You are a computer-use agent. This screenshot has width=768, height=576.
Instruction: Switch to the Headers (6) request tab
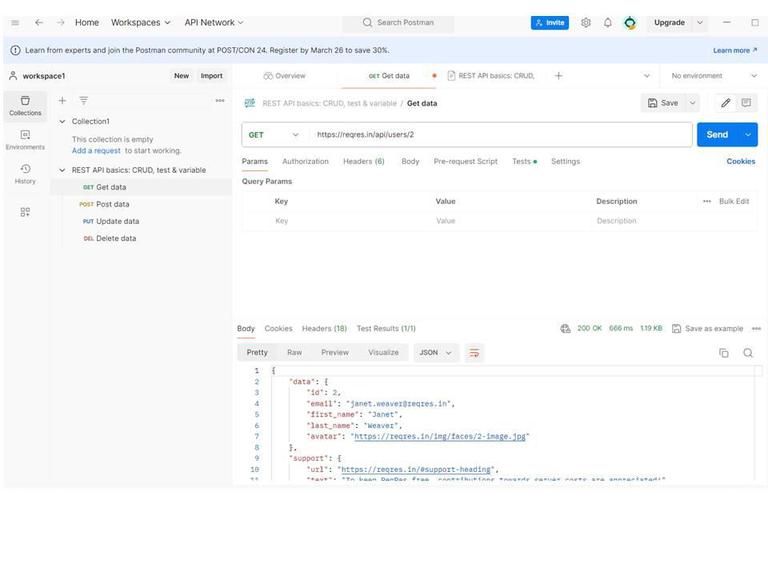[363, 161]
